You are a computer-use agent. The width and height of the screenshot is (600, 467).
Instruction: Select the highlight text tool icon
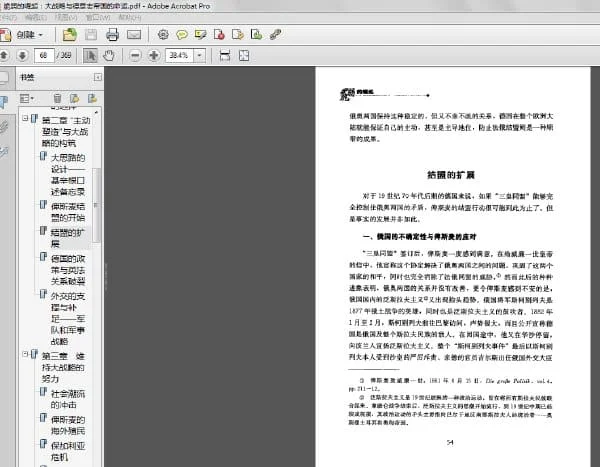tap(201, 35)
